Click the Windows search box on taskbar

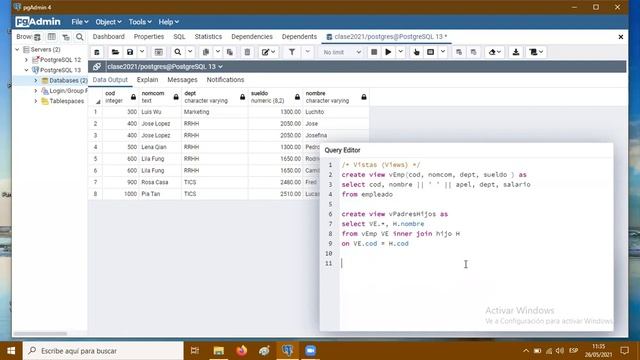103,351
